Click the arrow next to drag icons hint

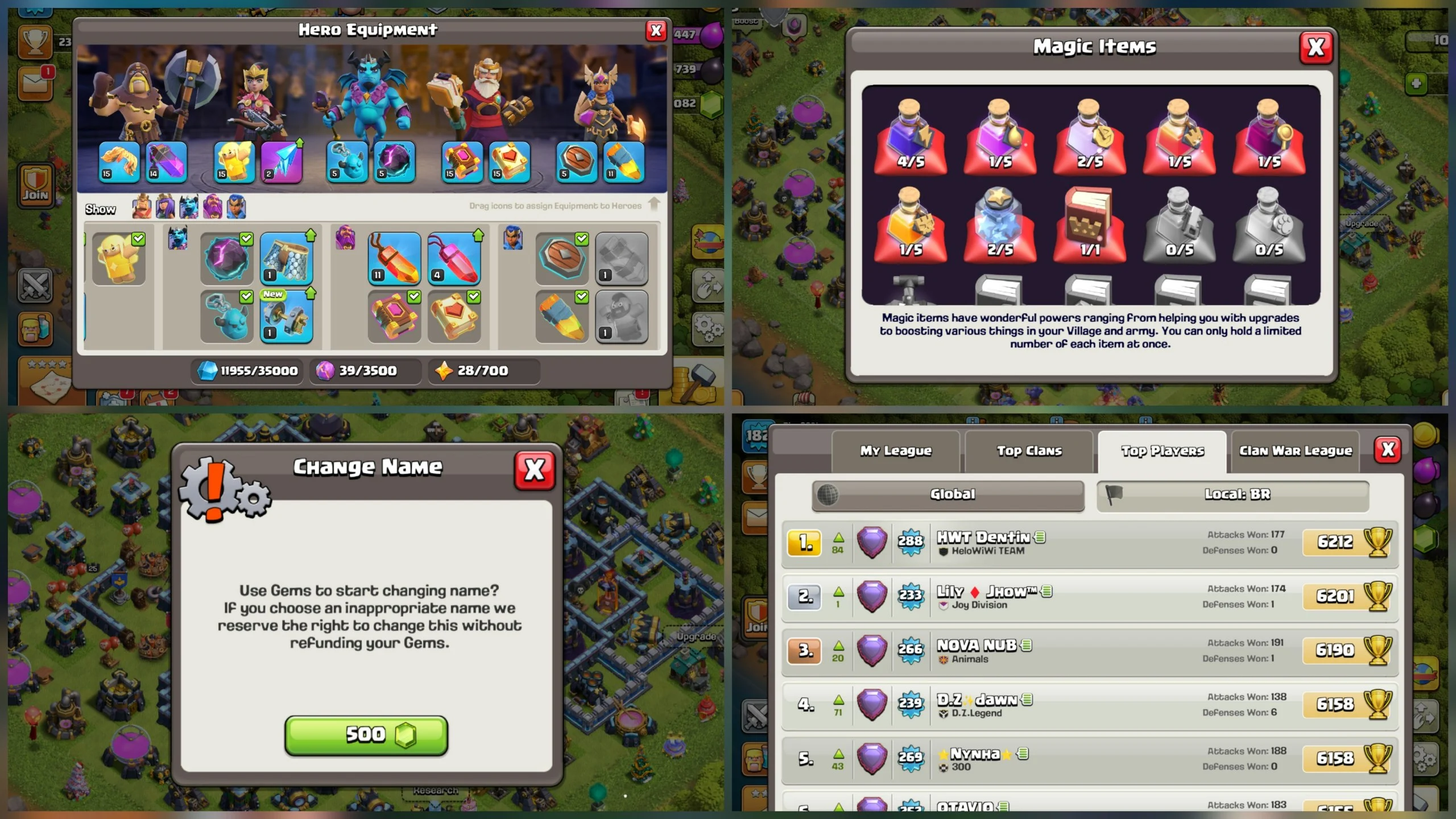pyautogui.click(x=654, y=204)
